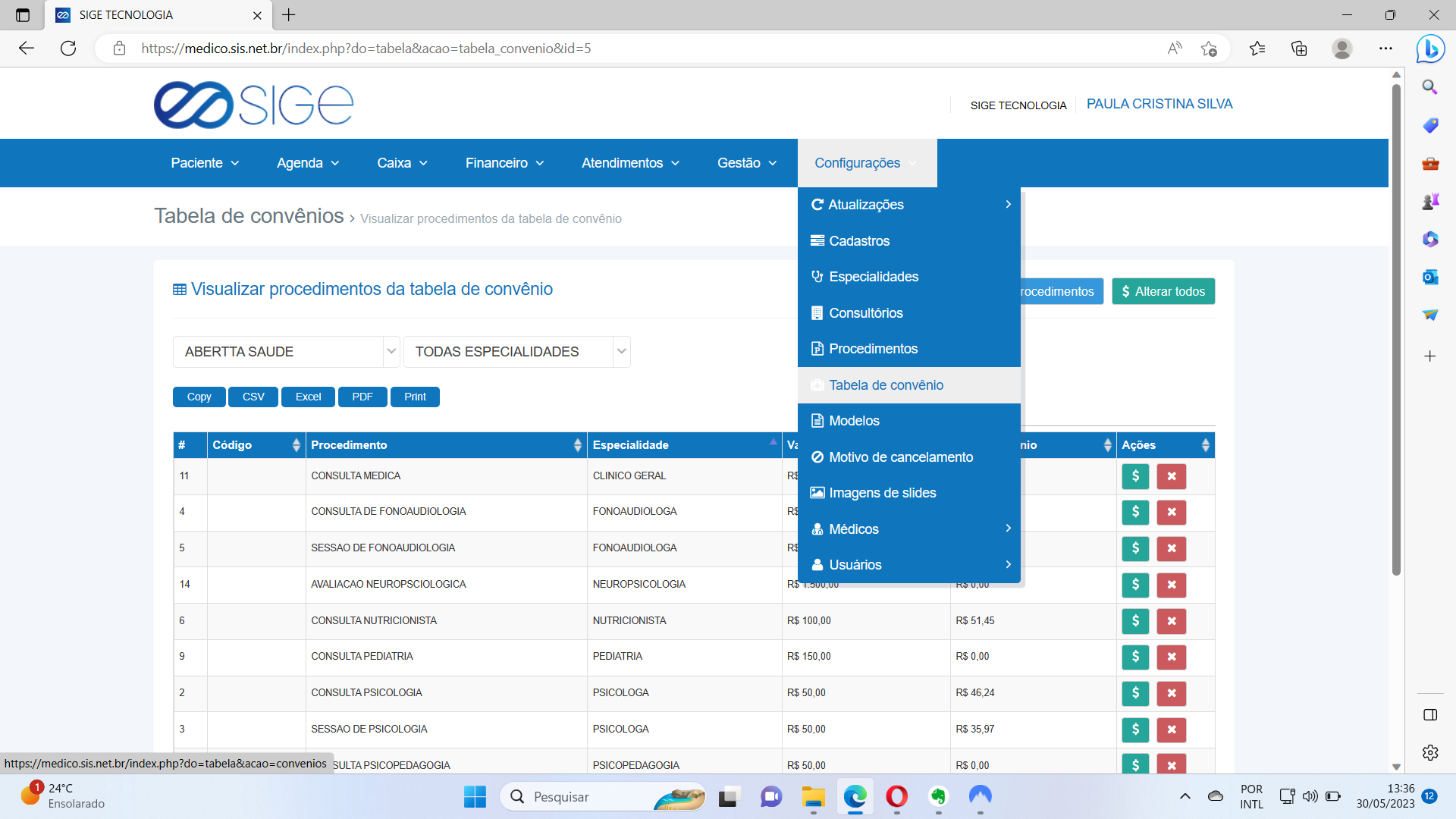Refresh the browser page
The image size is (1456, 819).
click(68, 49)
